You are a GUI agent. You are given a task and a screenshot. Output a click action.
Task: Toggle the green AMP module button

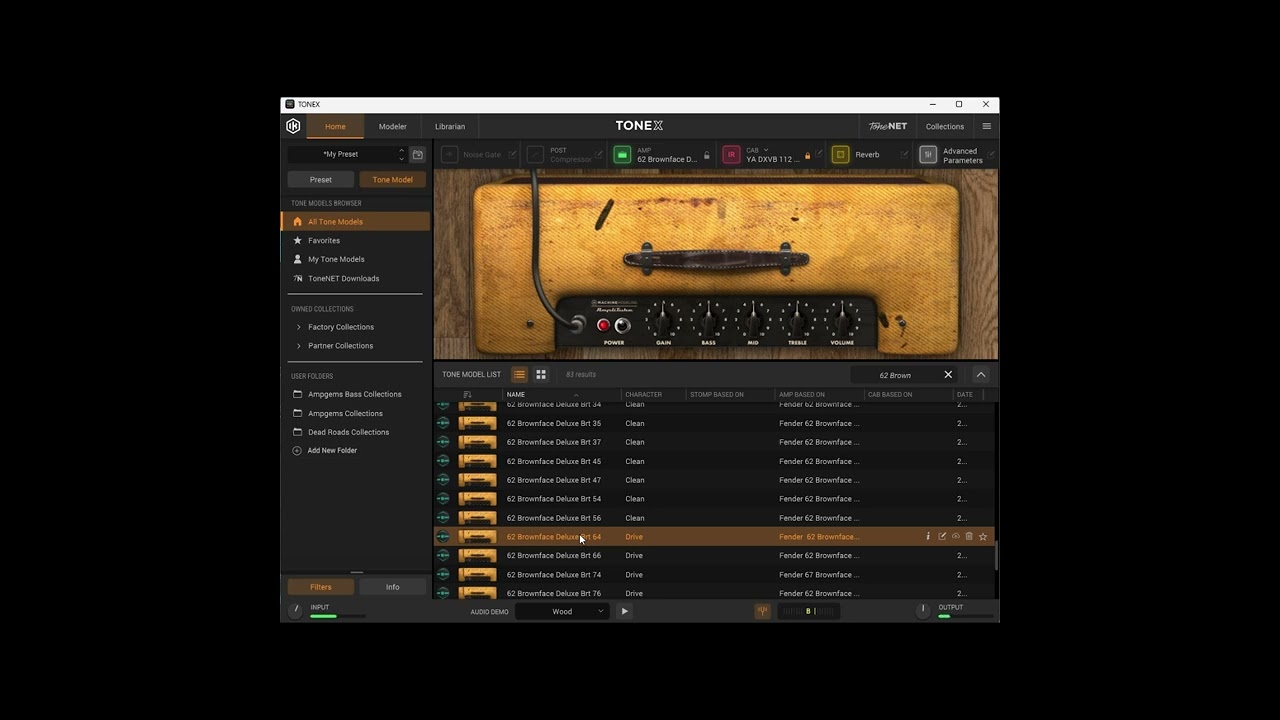point(622,155)
